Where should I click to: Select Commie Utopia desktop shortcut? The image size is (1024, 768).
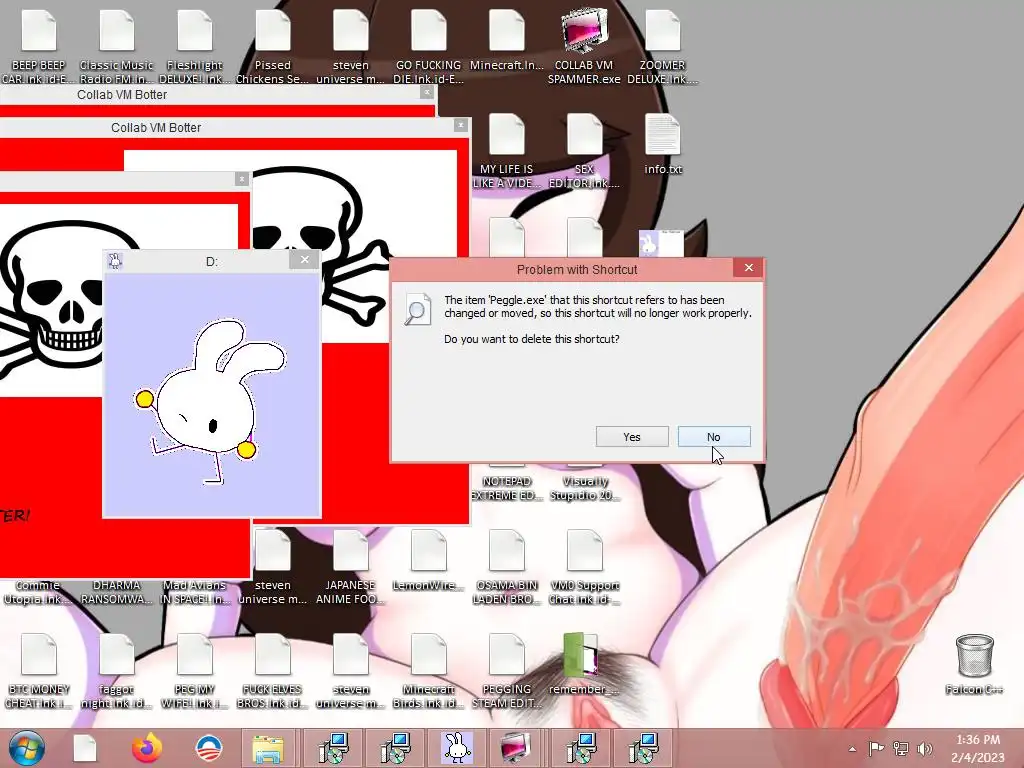(x=38, y=592)
